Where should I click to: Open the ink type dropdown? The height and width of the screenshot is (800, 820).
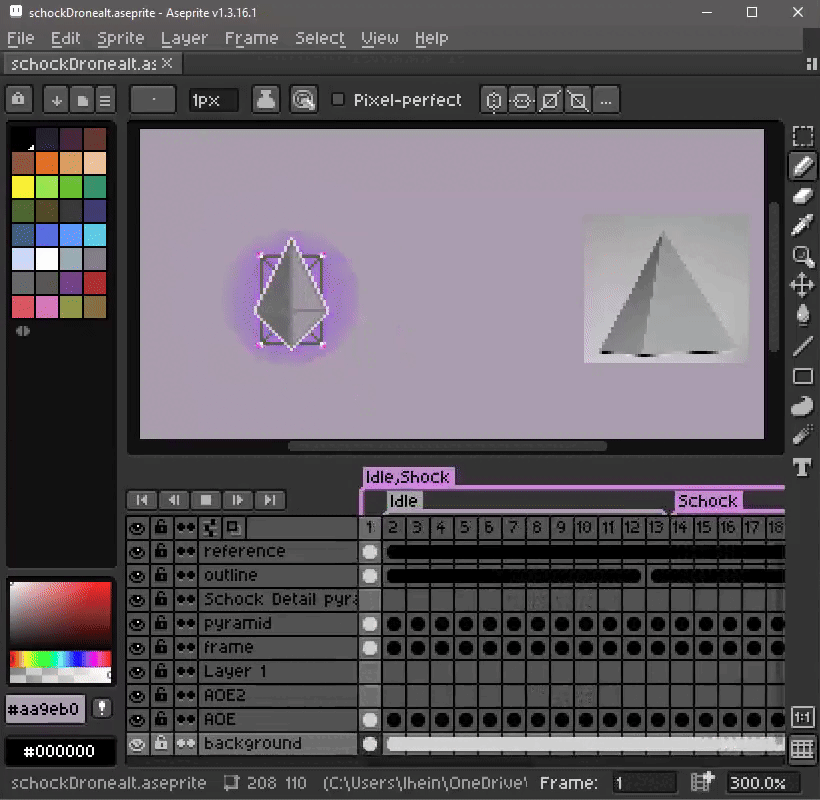coord(265,100)
